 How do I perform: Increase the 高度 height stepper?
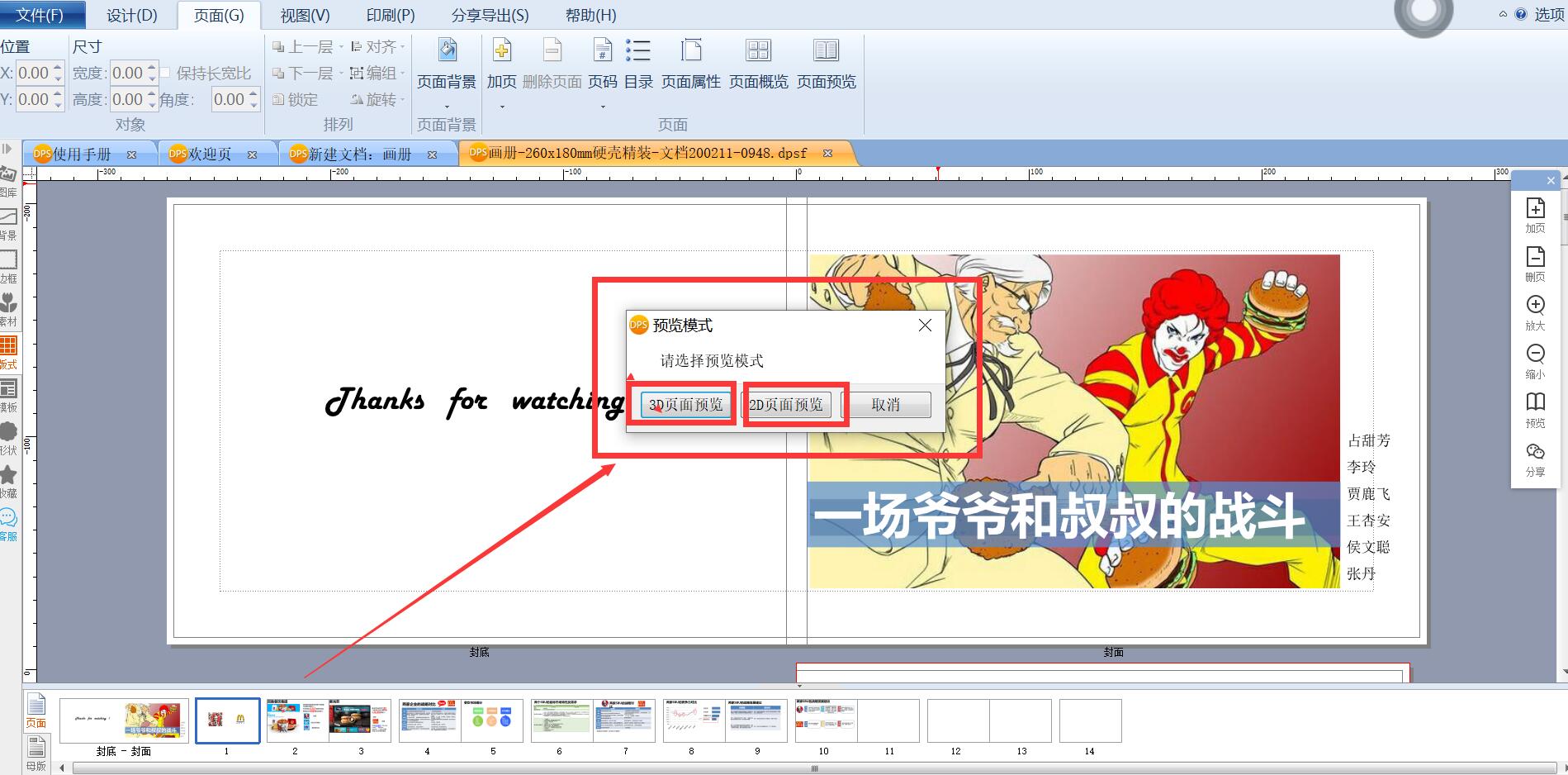[152, 93]
